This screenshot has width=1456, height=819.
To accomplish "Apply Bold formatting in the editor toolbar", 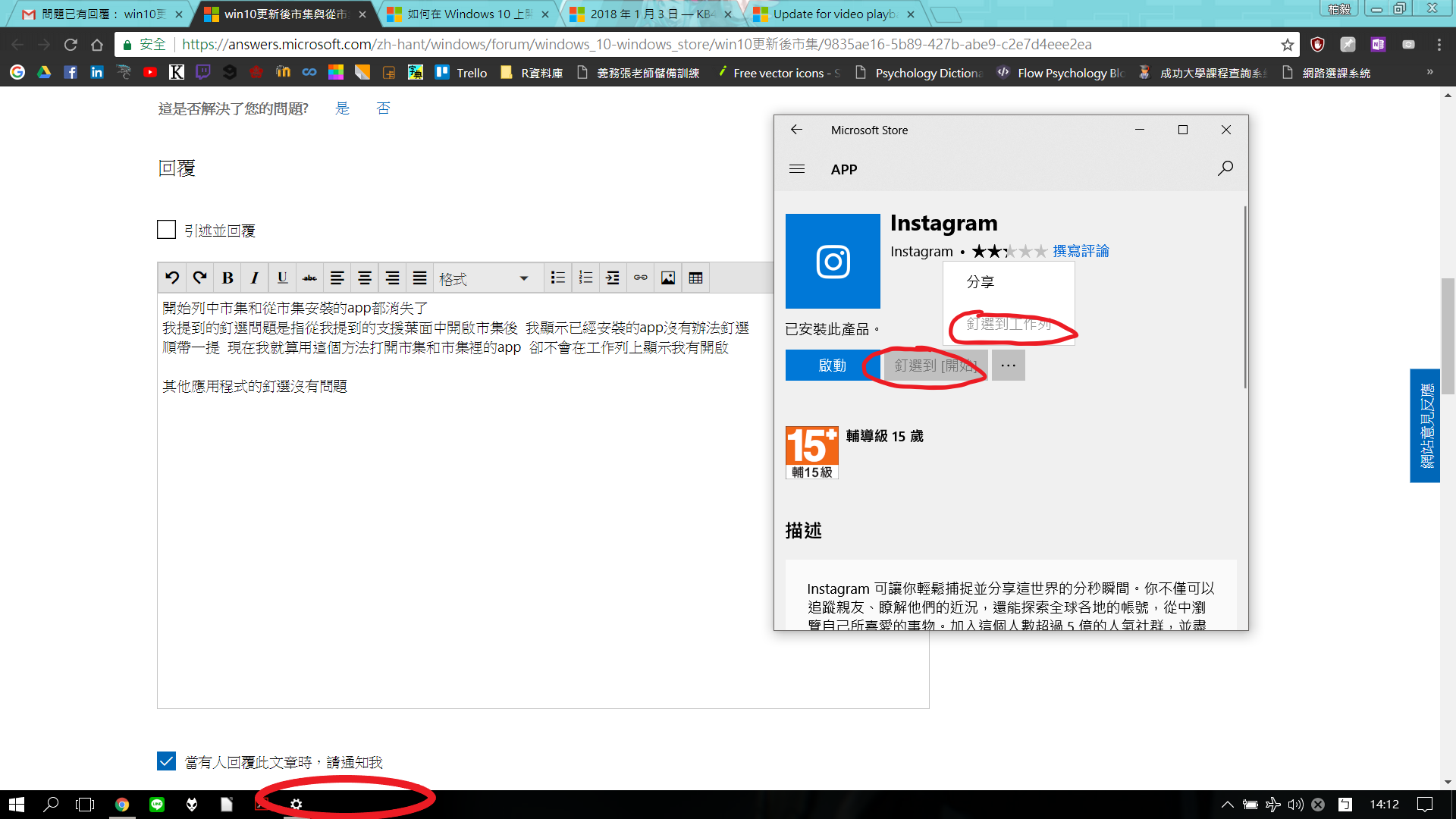I will tap(227, 278).
